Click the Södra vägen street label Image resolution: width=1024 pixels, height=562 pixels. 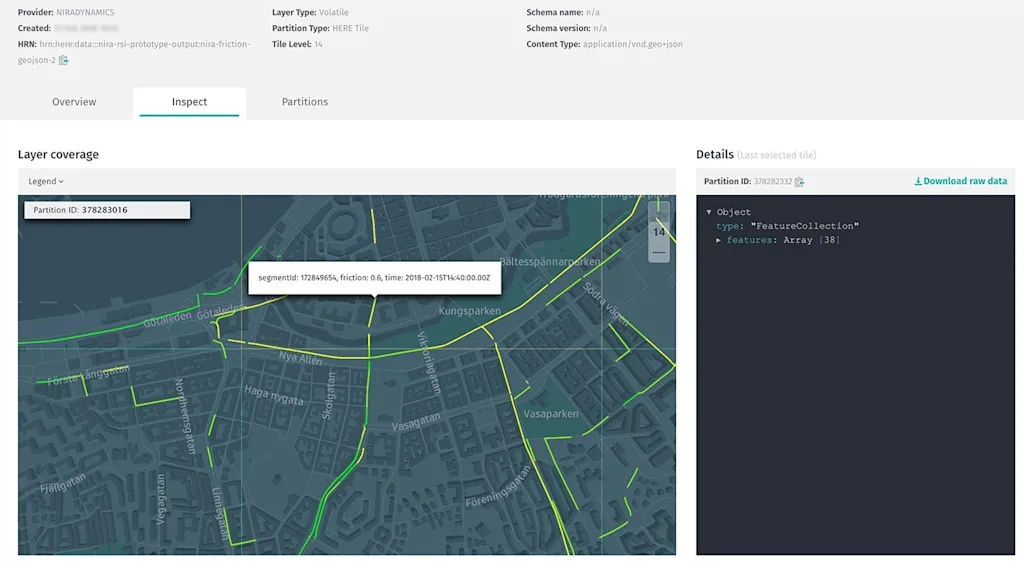click(605, 304)
